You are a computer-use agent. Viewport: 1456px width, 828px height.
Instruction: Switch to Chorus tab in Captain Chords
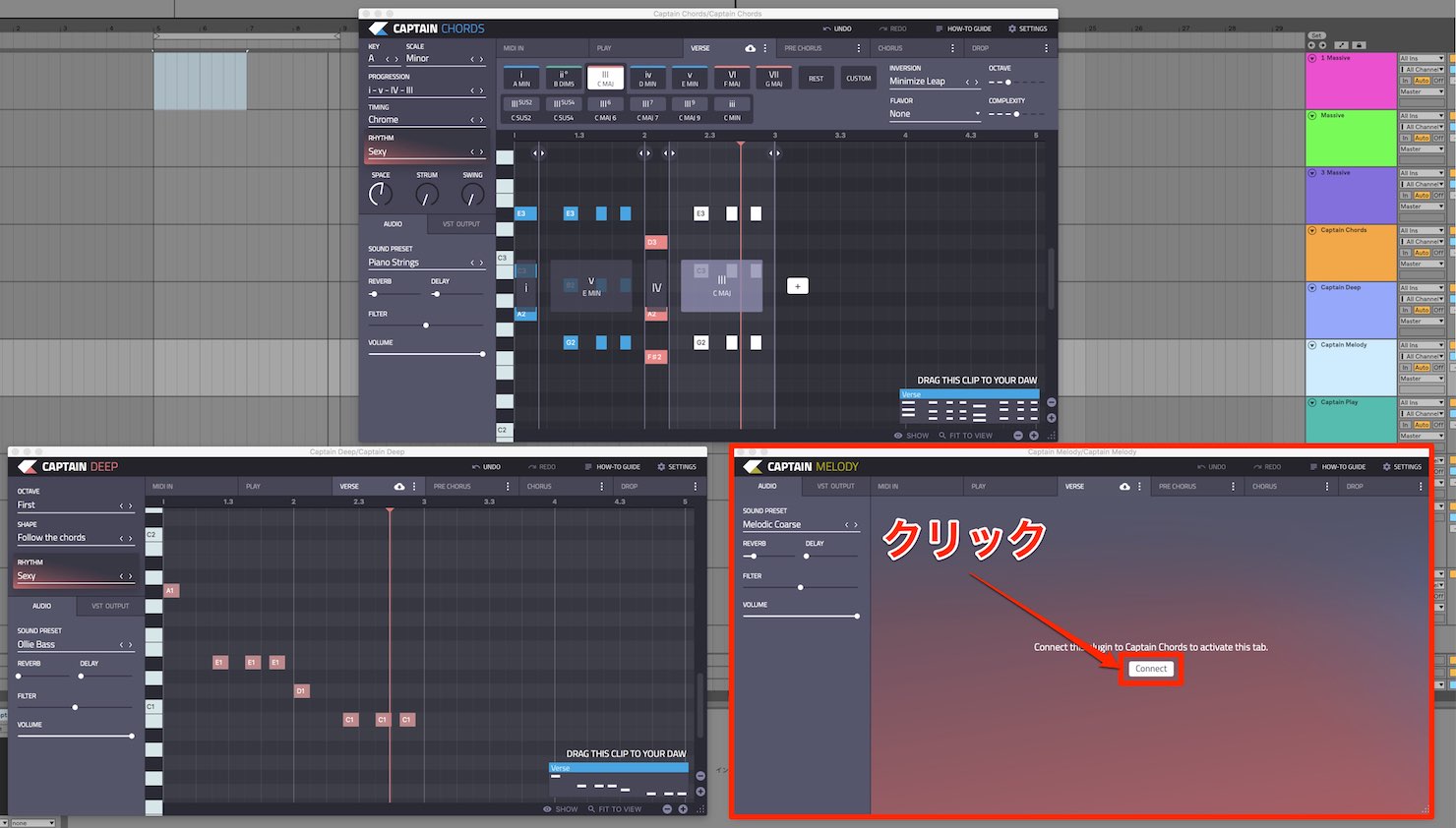[890, 48]
